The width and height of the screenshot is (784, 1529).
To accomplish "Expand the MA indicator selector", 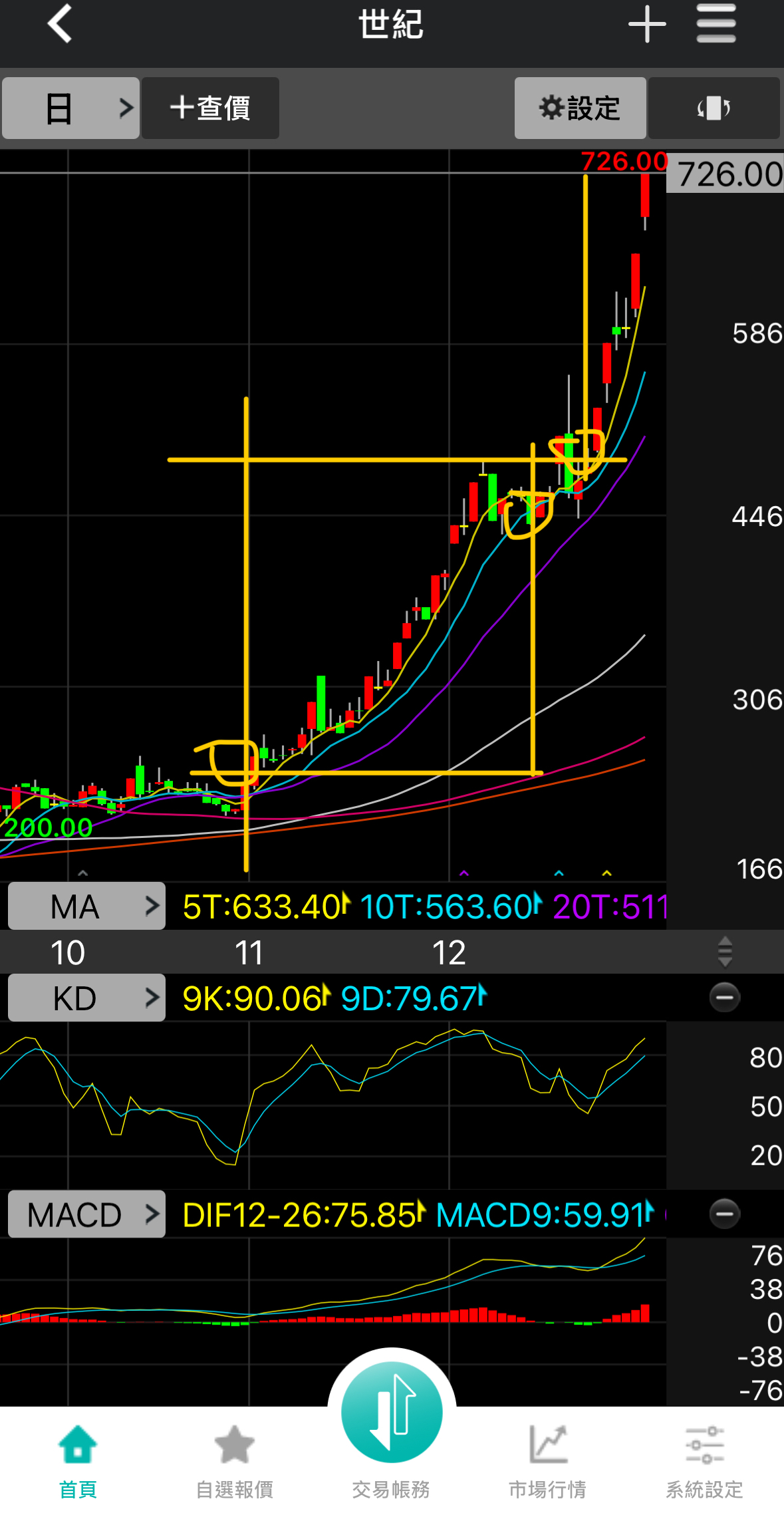I will (86, 906).
